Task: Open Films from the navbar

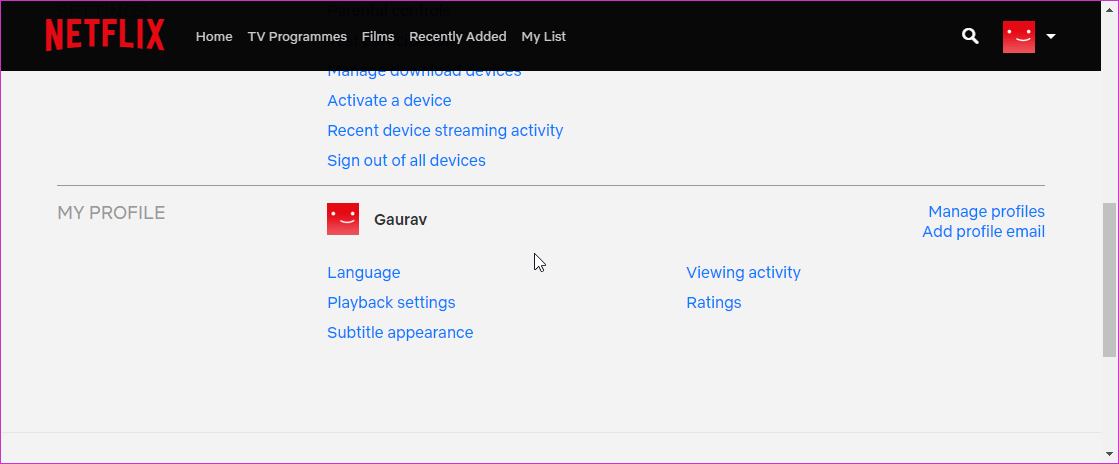Action: pos(378,37)
